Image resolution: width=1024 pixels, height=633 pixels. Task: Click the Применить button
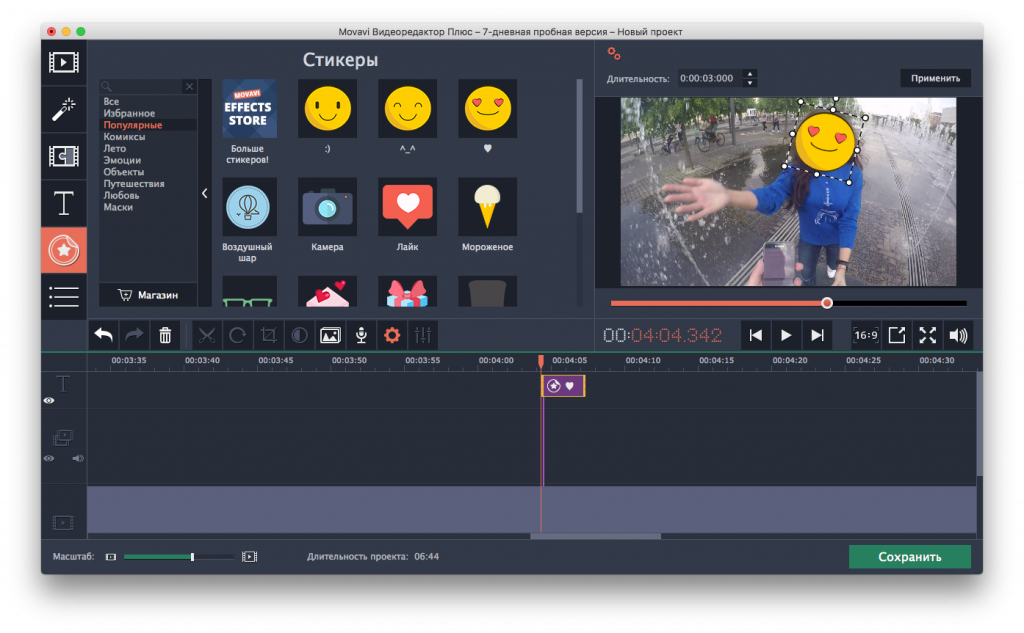tap(935, 78)
